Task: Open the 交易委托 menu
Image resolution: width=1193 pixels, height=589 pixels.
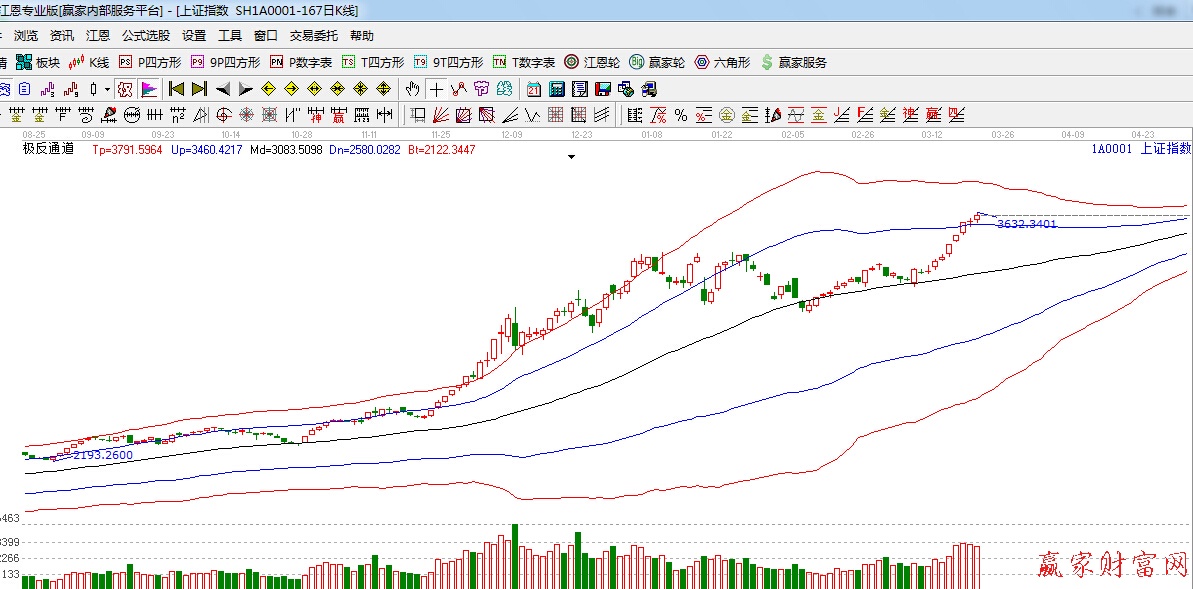Action: point(314,35)
